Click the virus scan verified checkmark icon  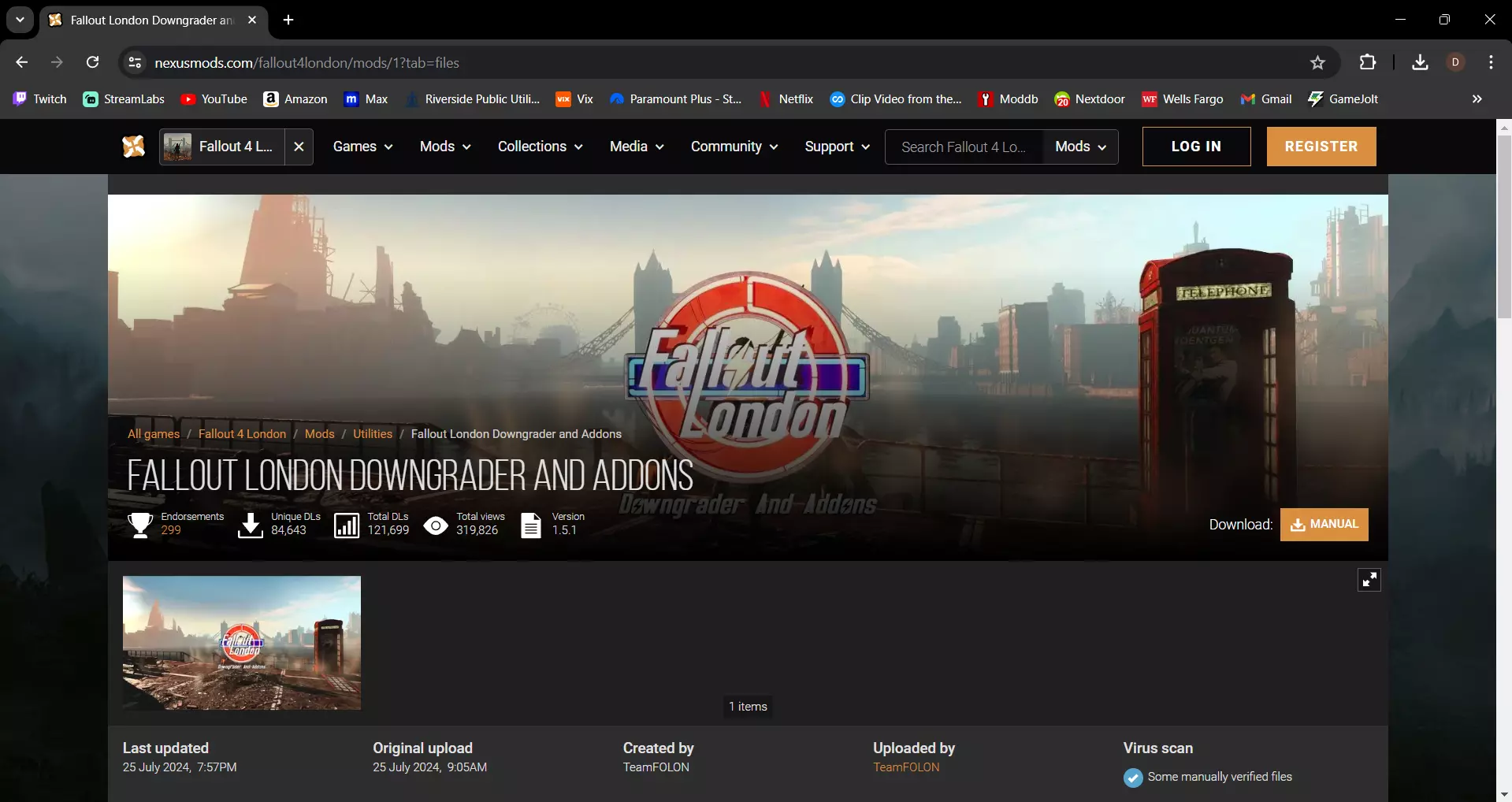[1133, 778]
